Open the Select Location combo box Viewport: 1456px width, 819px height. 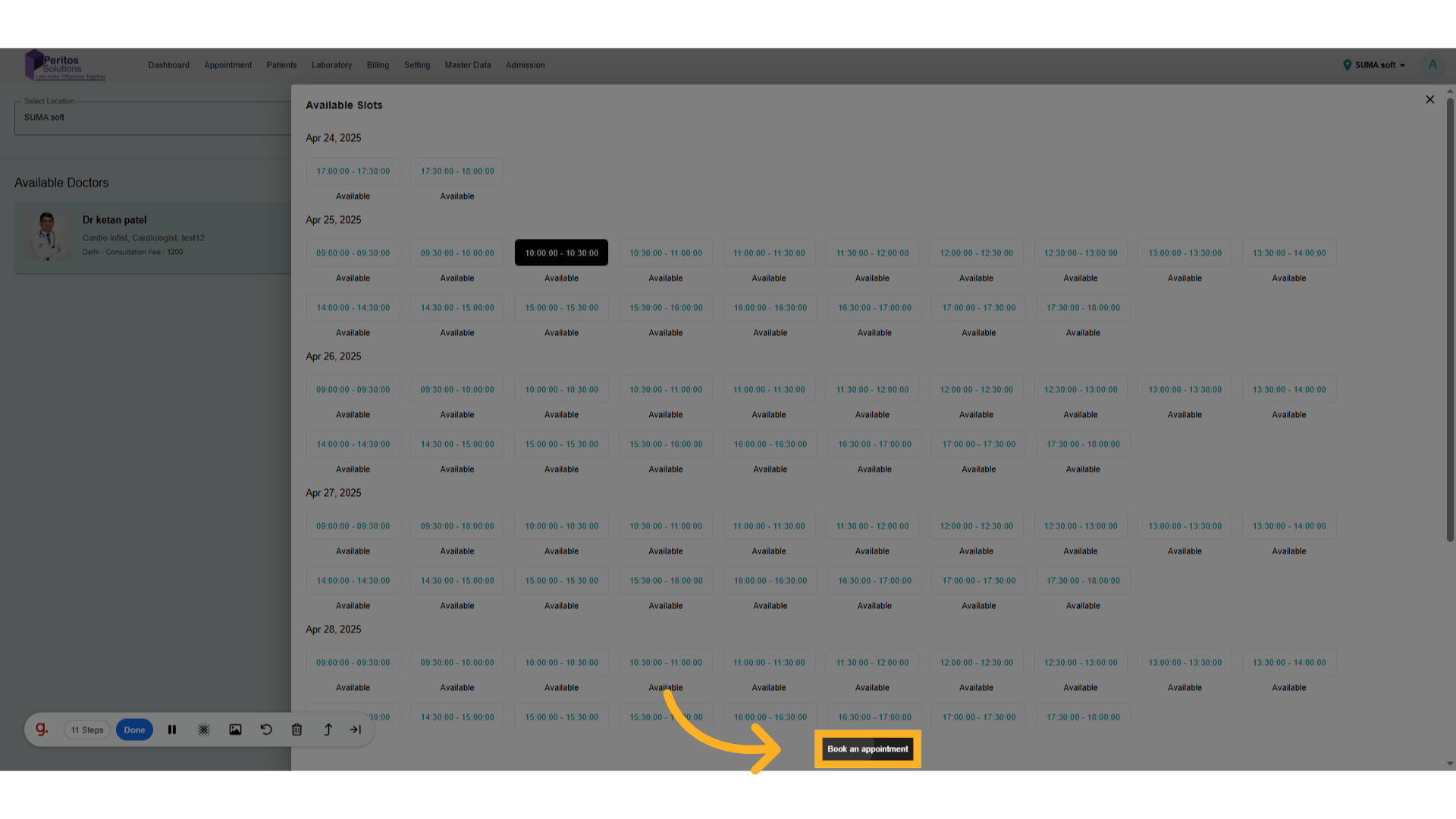point(152,118)
